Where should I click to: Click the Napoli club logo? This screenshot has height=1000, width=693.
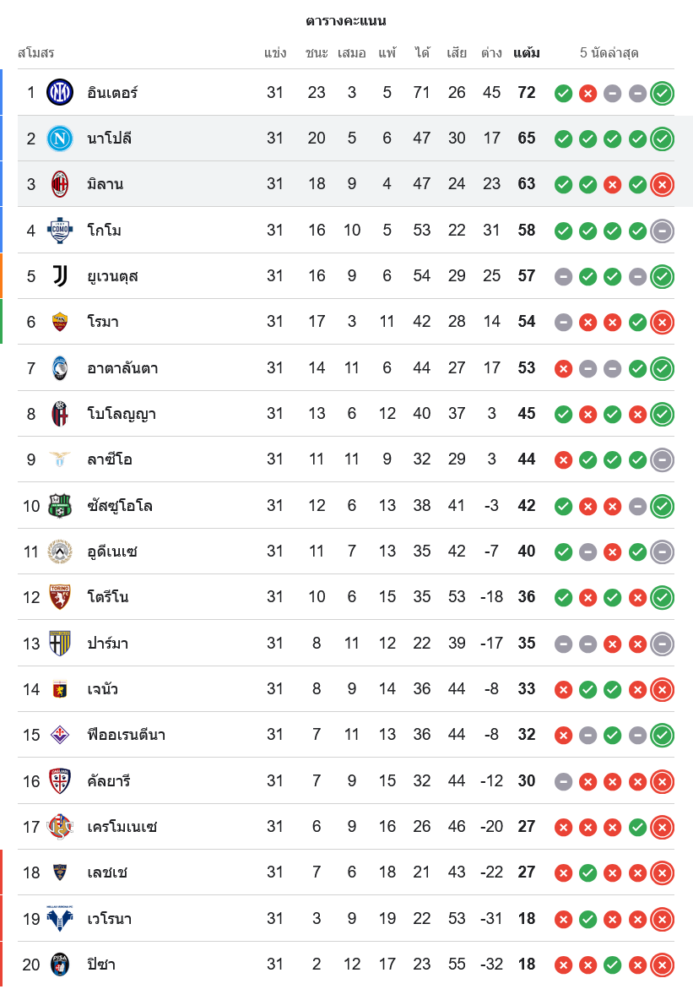(60, 139)
